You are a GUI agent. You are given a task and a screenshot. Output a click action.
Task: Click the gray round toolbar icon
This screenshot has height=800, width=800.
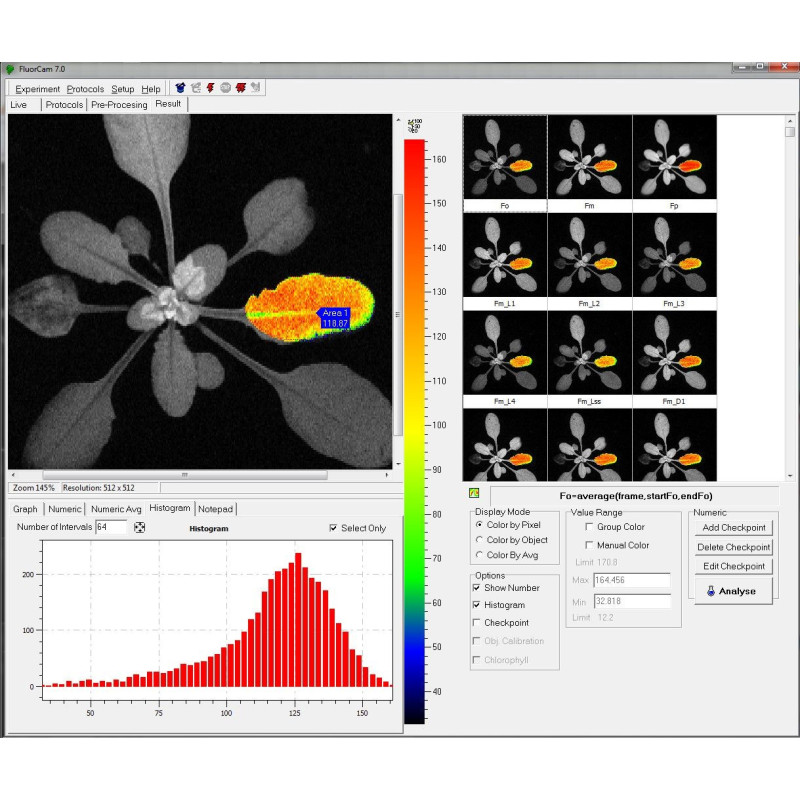226,88
